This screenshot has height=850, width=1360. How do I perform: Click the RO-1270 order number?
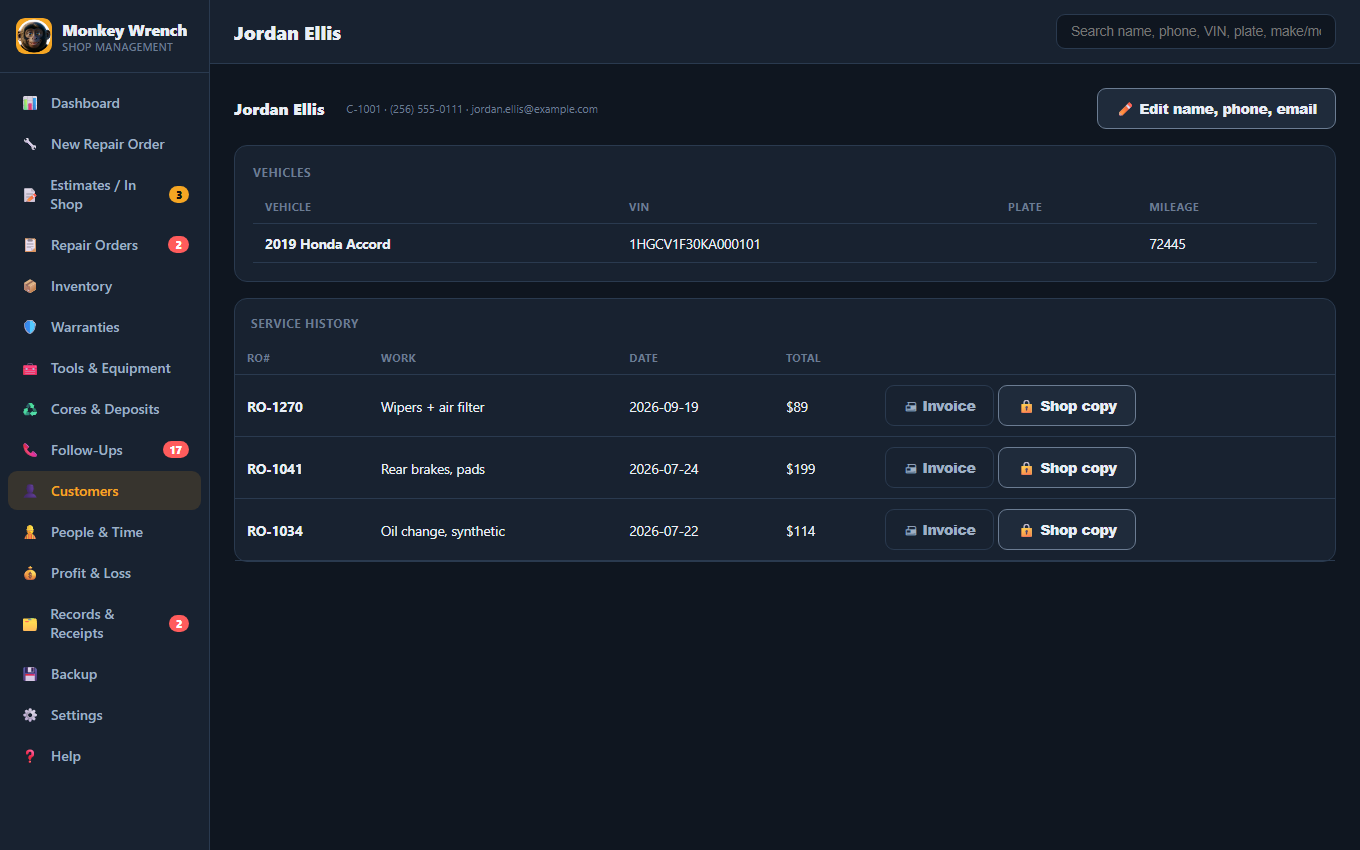[x=275, y=407]
